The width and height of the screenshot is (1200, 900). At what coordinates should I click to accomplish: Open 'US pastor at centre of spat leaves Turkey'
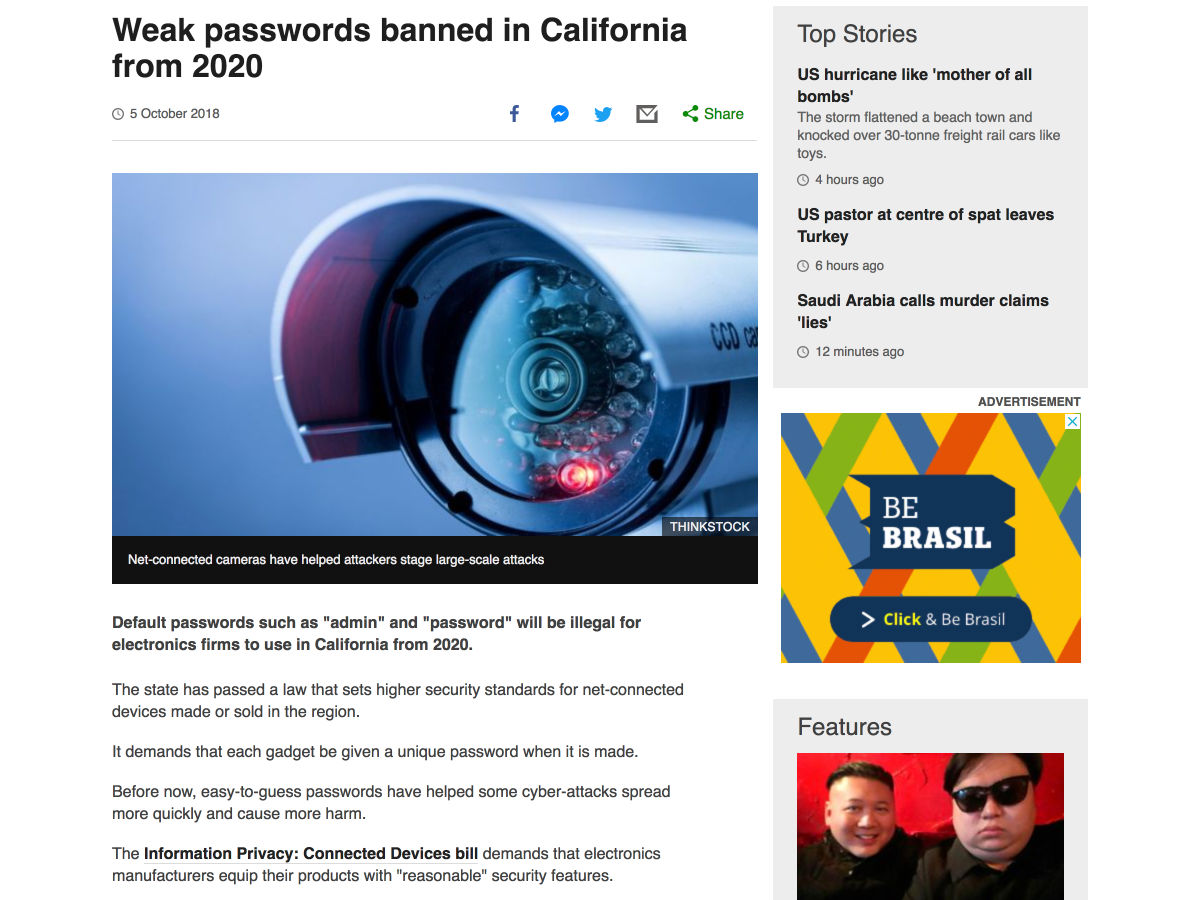(925, 225)
